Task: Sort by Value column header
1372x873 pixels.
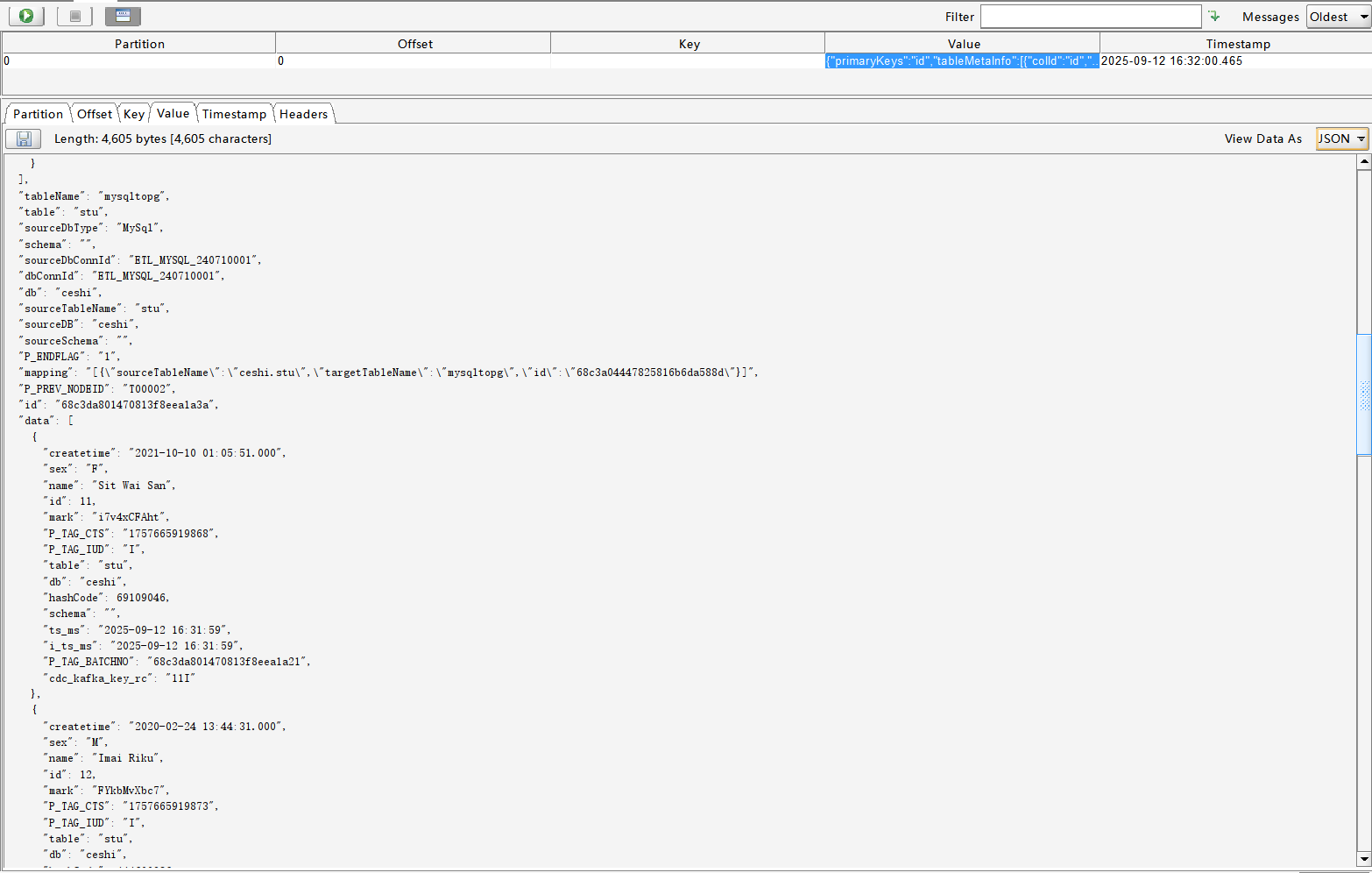Action: coord(964,44)
